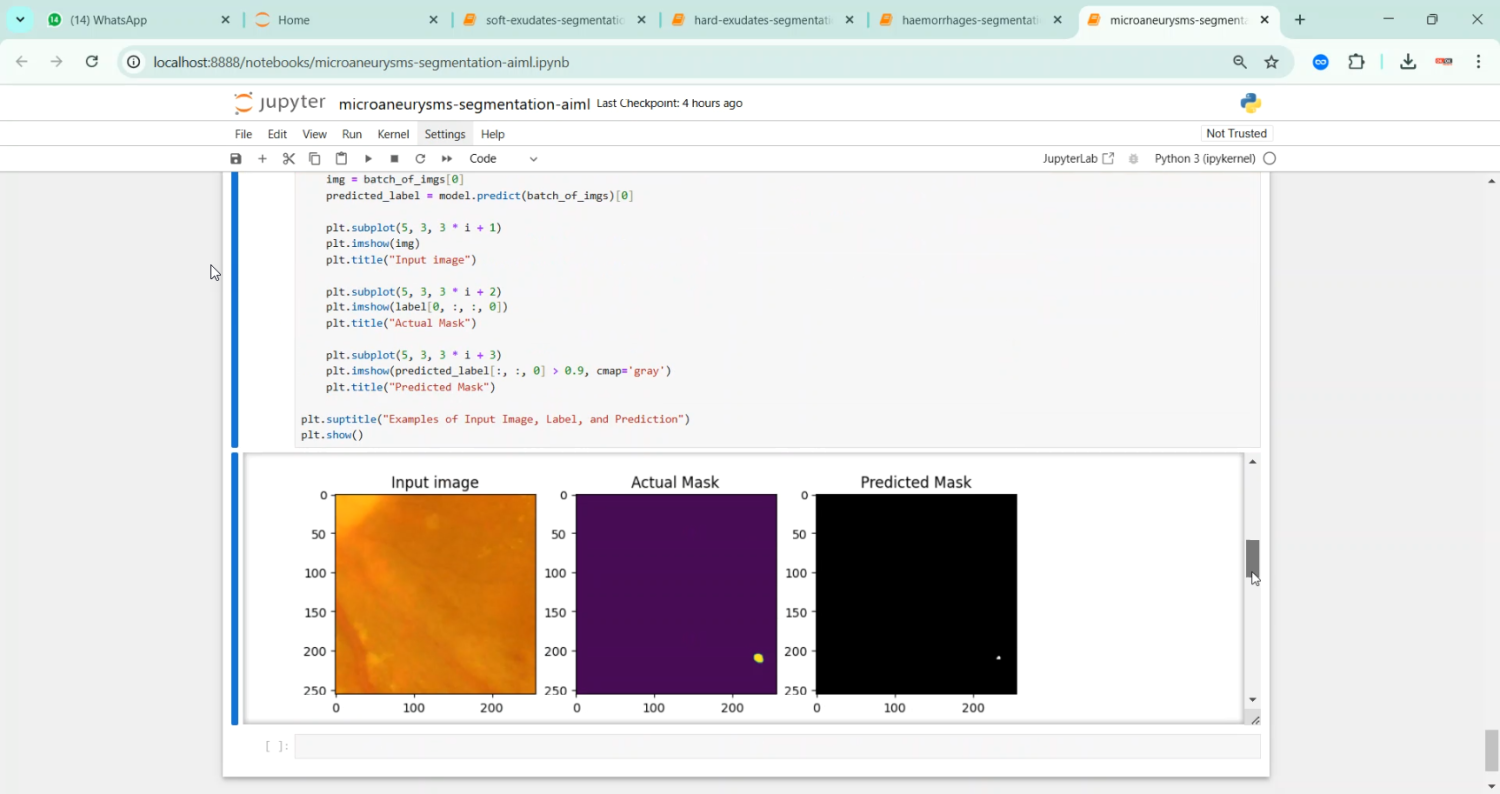1500x794 pixels.
Task: Click the output area scrollbar thumb
Action: point(1252,557)
